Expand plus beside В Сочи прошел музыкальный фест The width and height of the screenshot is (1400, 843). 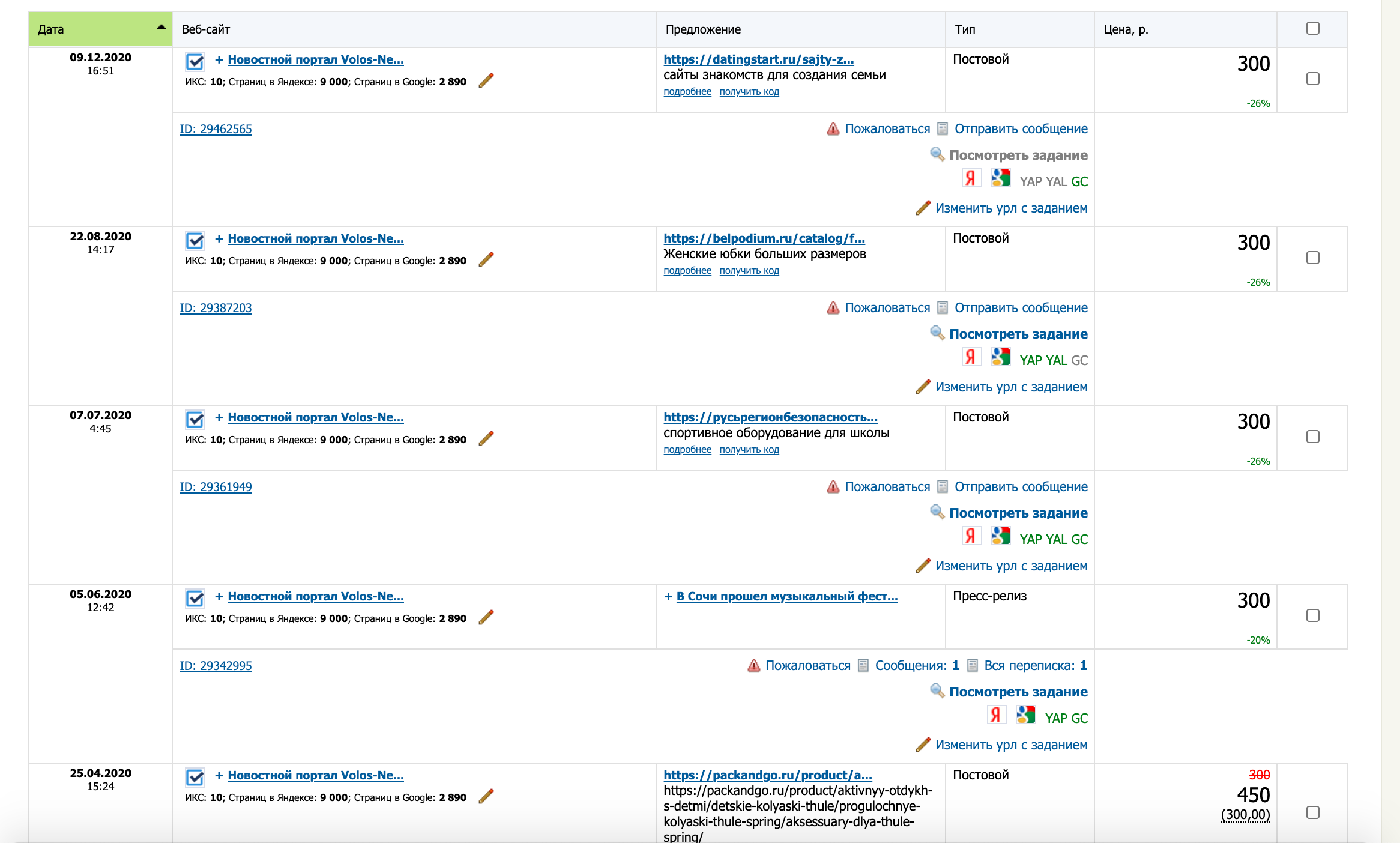668,596
